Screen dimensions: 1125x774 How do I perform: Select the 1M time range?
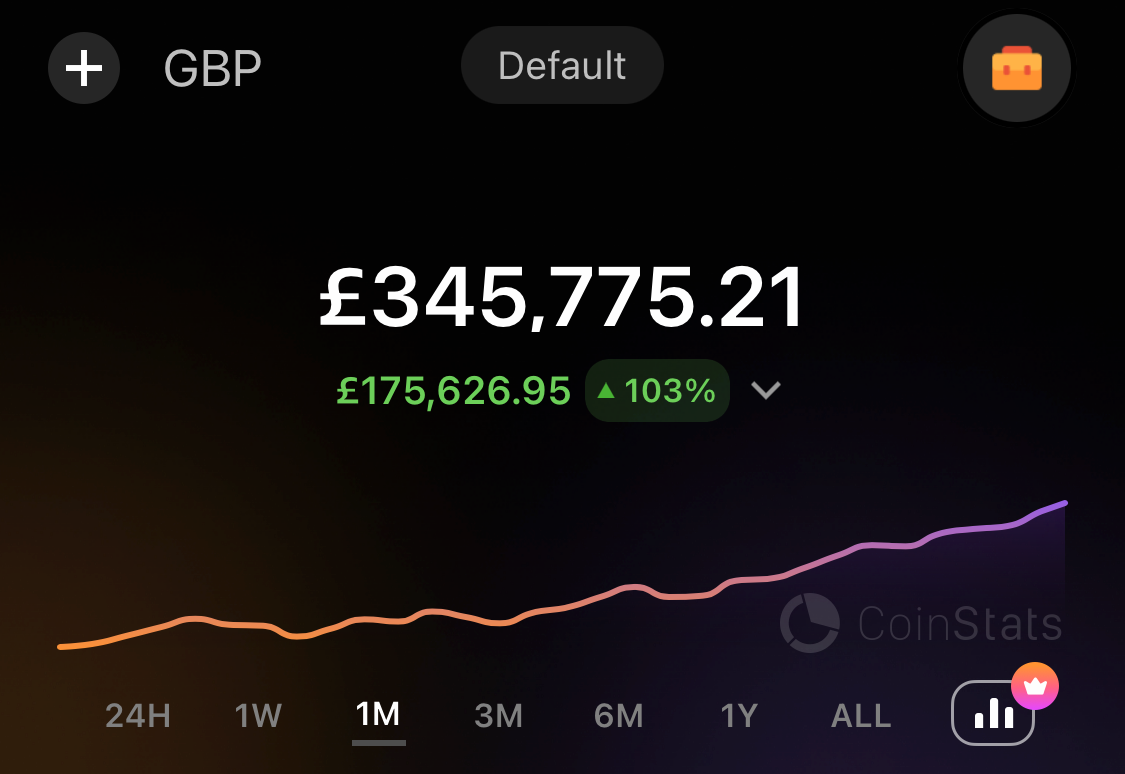pyautogui.click(x=378, y=714)
